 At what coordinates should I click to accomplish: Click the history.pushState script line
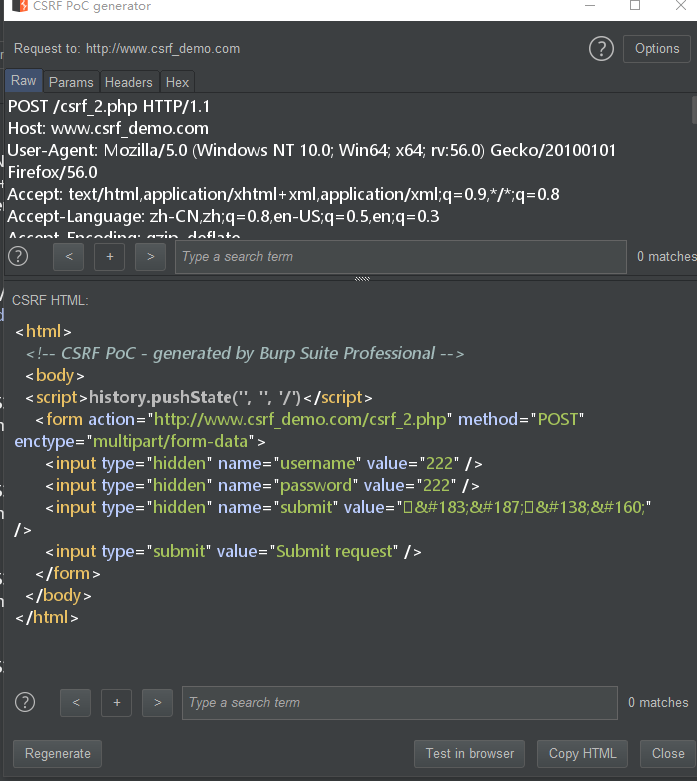coord(199,397)
